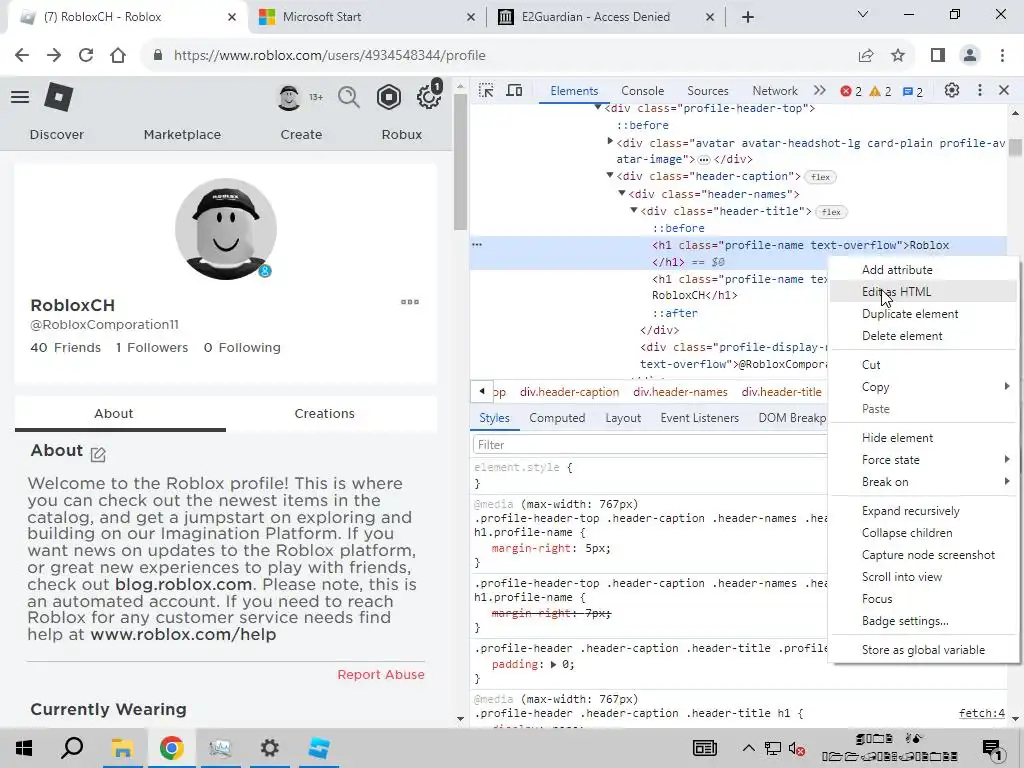Go forward in browser history

54,55
